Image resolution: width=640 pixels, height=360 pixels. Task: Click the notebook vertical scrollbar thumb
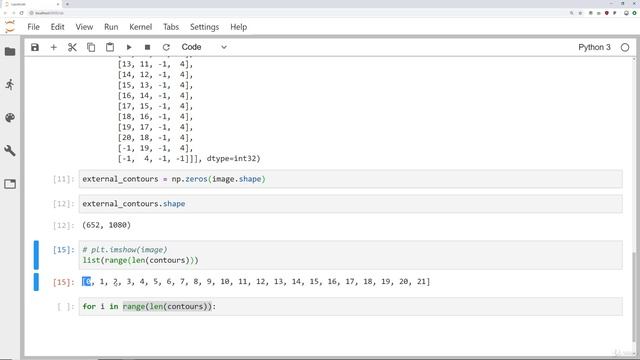point(634,298)
